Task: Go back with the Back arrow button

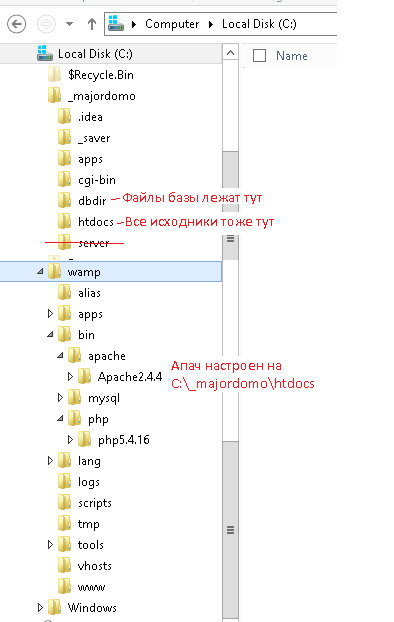Action: coord(16,24)
